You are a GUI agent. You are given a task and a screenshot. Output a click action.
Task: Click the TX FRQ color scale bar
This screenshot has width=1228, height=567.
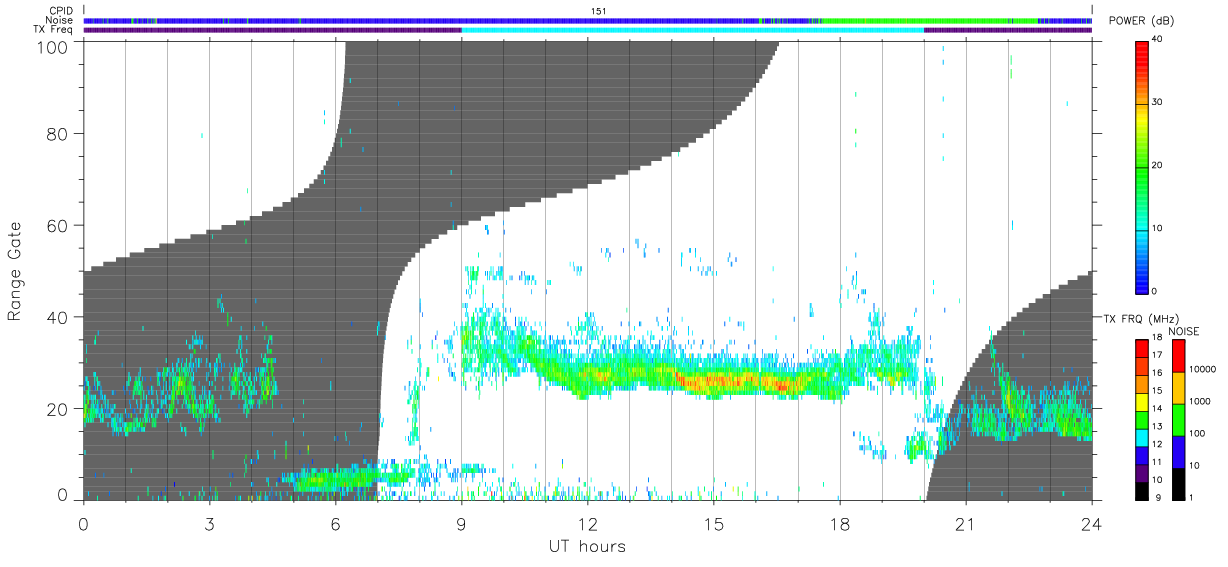coord(1142,418)
